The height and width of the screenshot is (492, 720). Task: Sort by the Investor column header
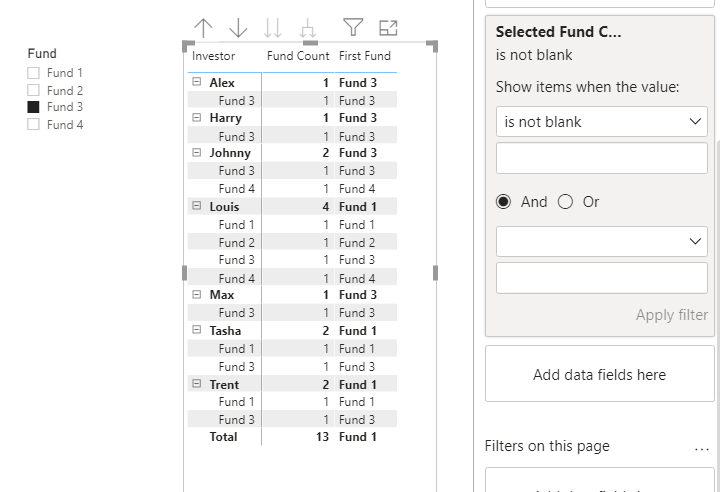coord(214,56)
